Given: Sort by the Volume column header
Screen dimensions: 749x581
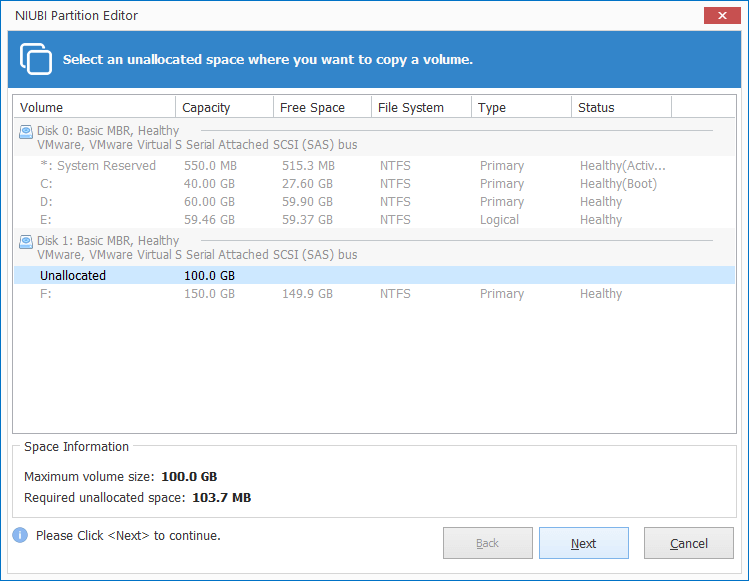Looking at the screenshot, I should [94, 108].
